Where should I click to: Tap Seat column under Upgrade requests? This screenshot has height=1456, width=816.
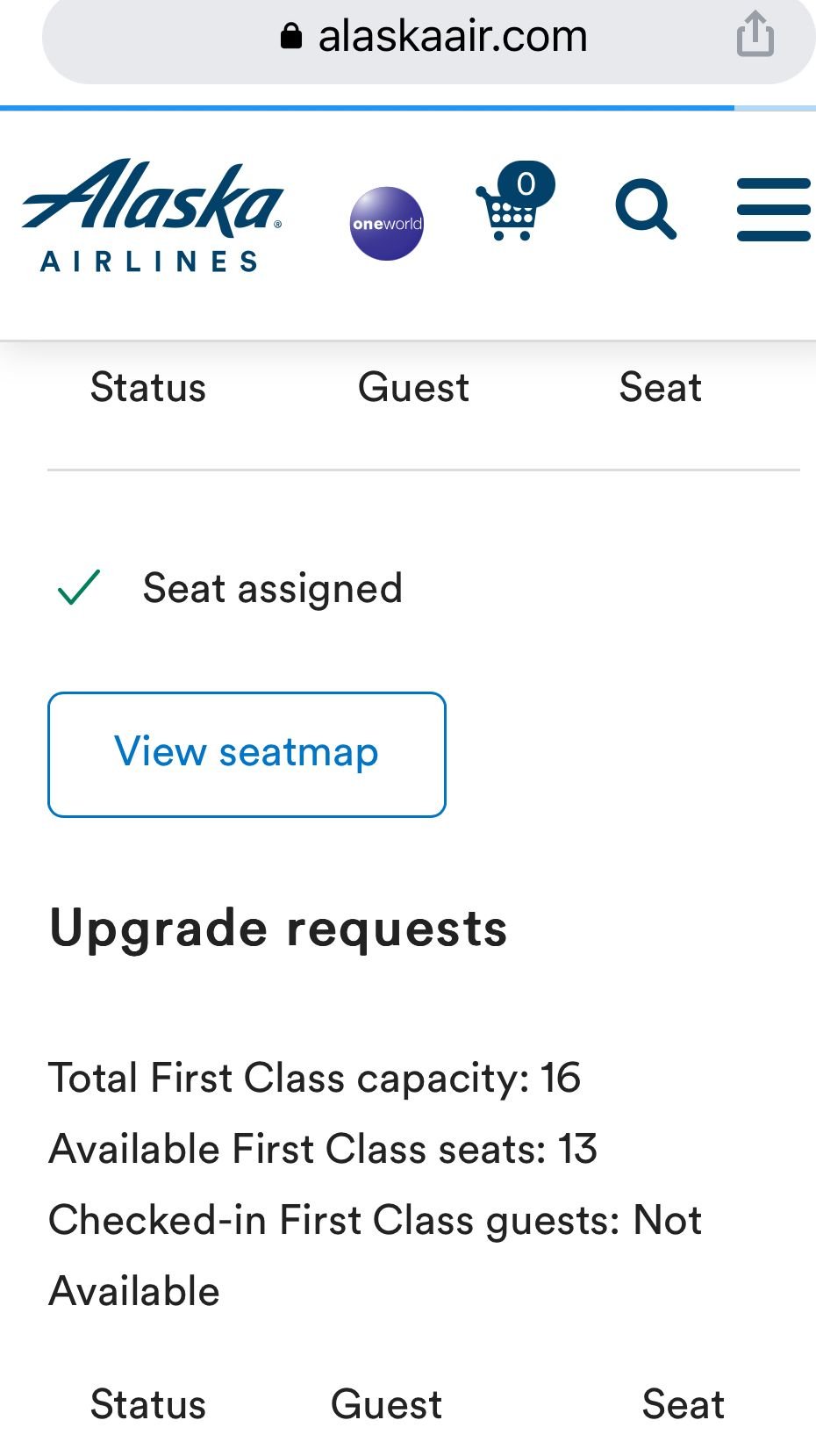[683, 1404]
